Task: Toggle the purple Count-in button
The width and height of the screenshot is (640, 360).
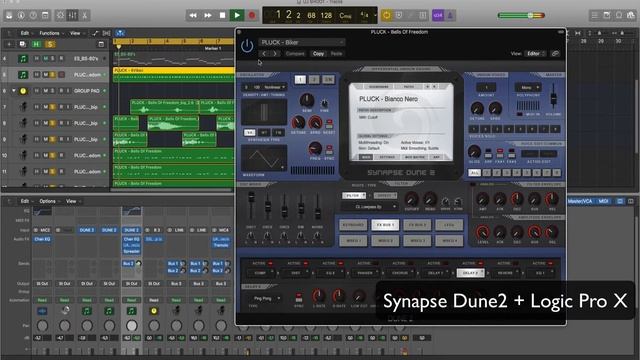Action: point(438,16)
